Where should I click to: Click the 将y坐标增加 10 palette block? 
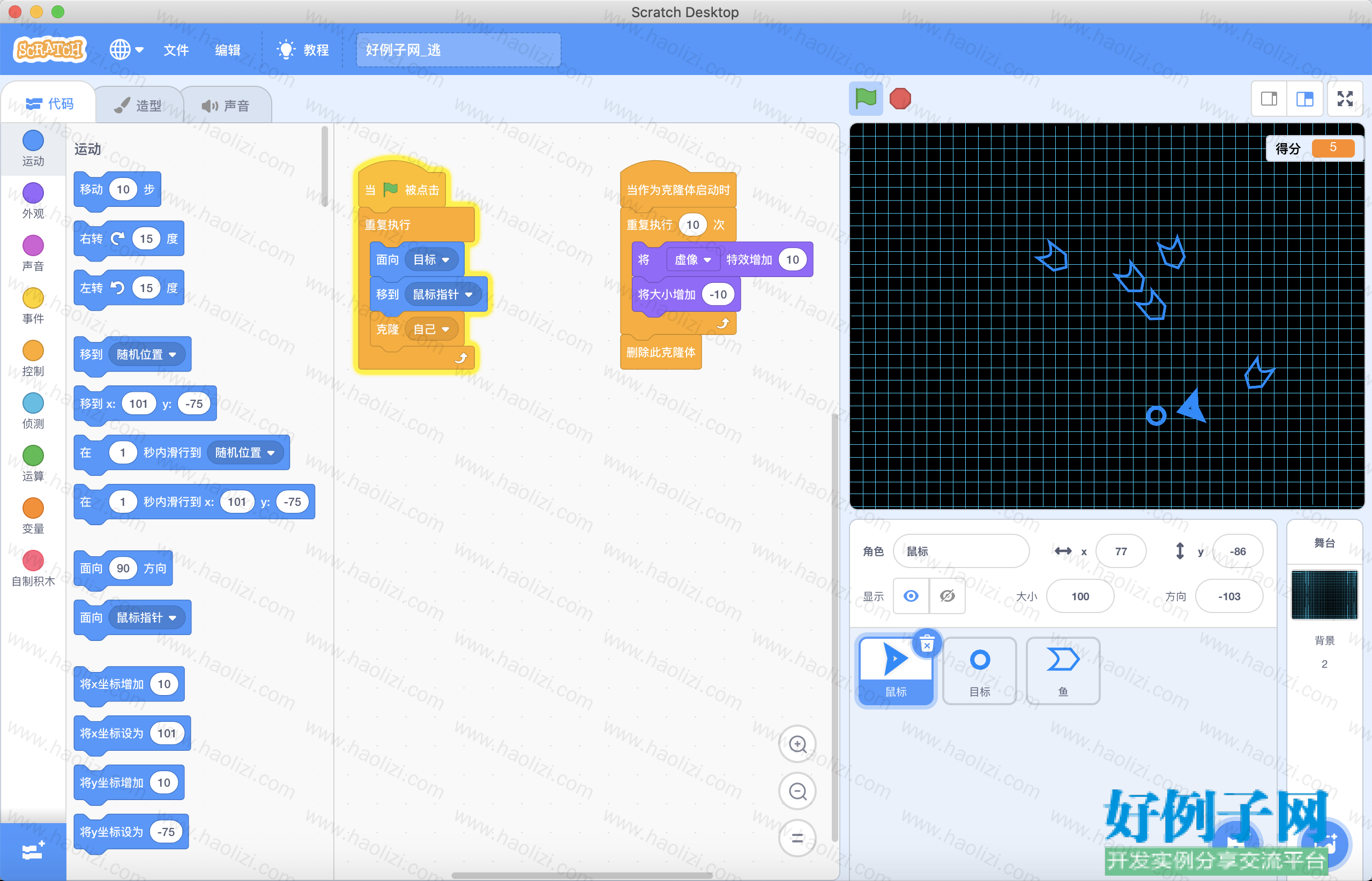coord(129,782)
